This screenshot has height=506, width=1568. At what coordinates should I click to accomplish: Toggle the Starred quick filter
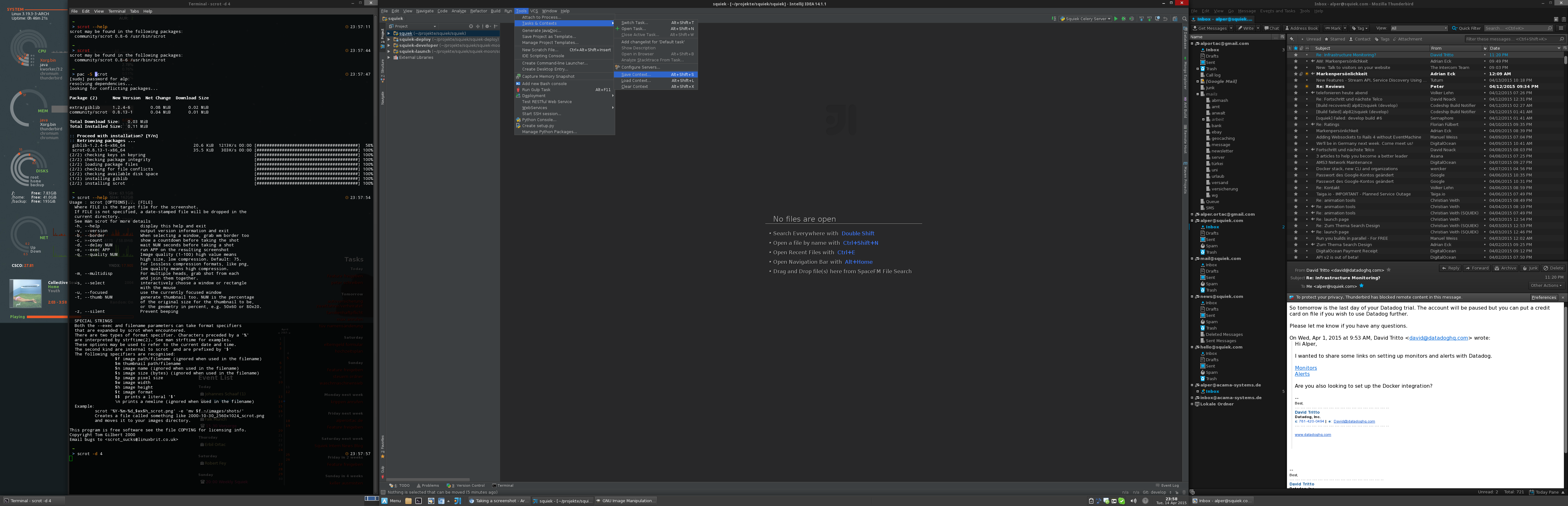[1335, 39]
